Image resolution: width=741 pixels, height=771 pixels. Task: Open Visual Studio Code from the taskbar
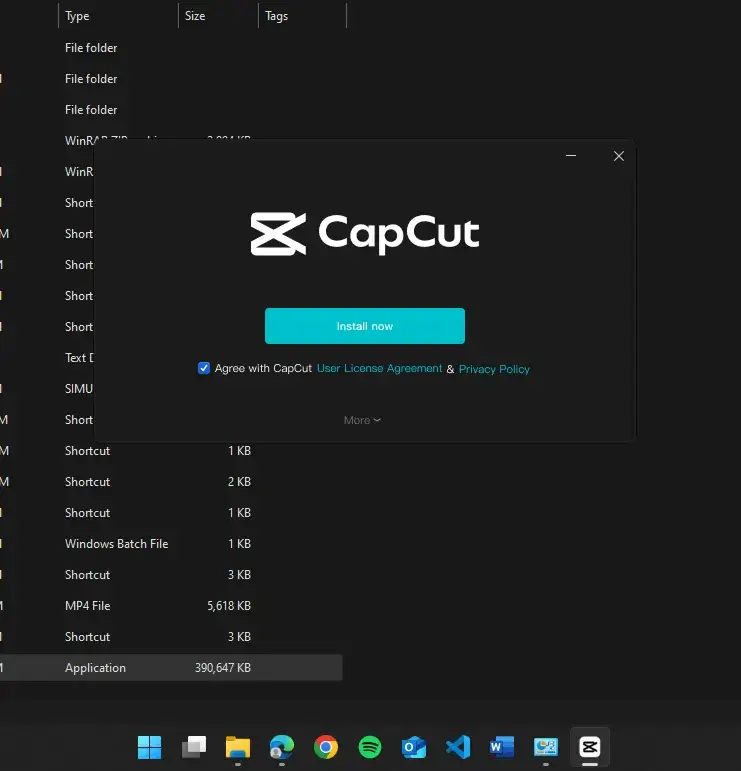[458, 747]
